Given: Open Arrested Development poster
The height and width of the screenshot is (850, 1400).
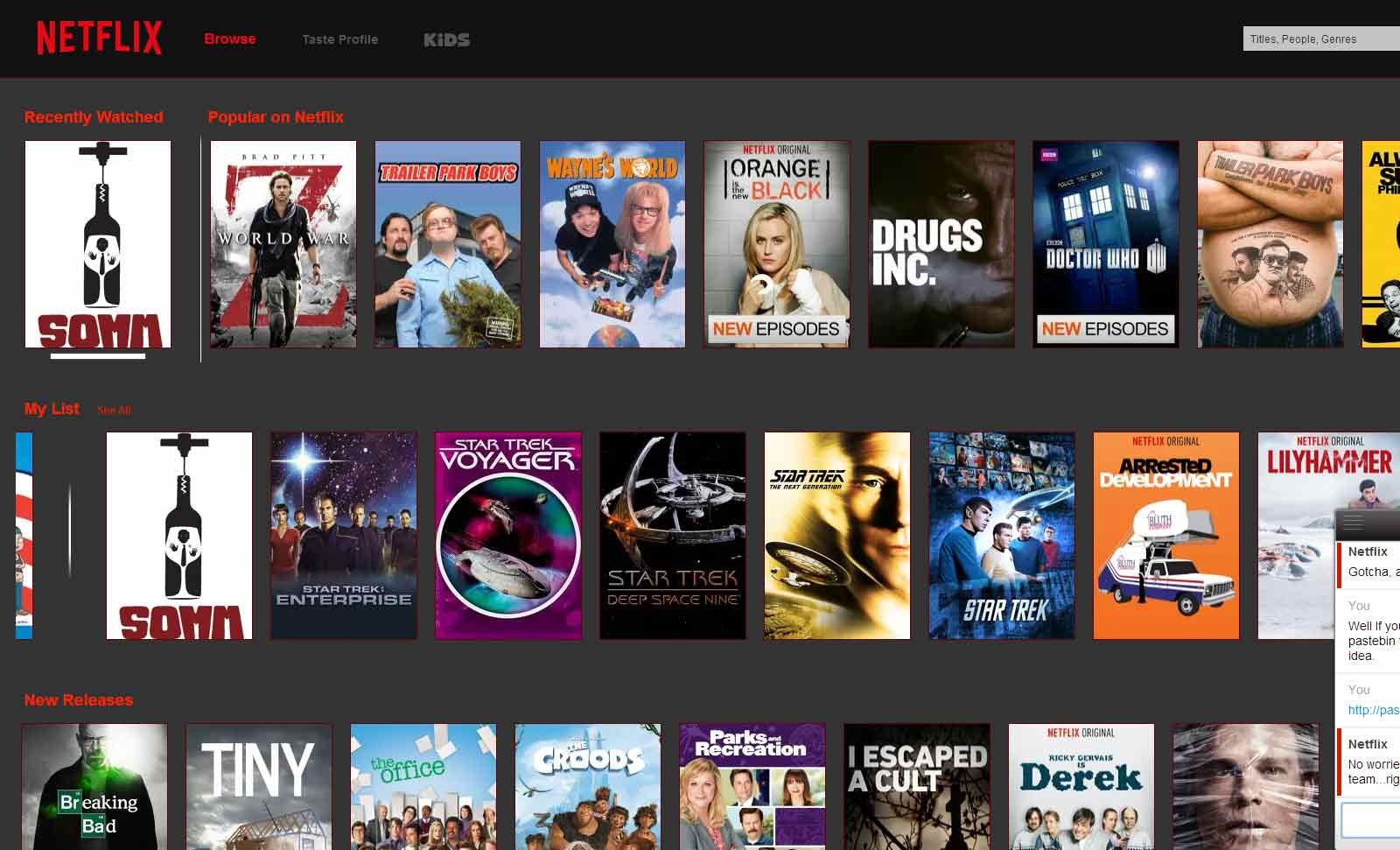Looking at the screenshot, I should click(x=1166, y=536).
